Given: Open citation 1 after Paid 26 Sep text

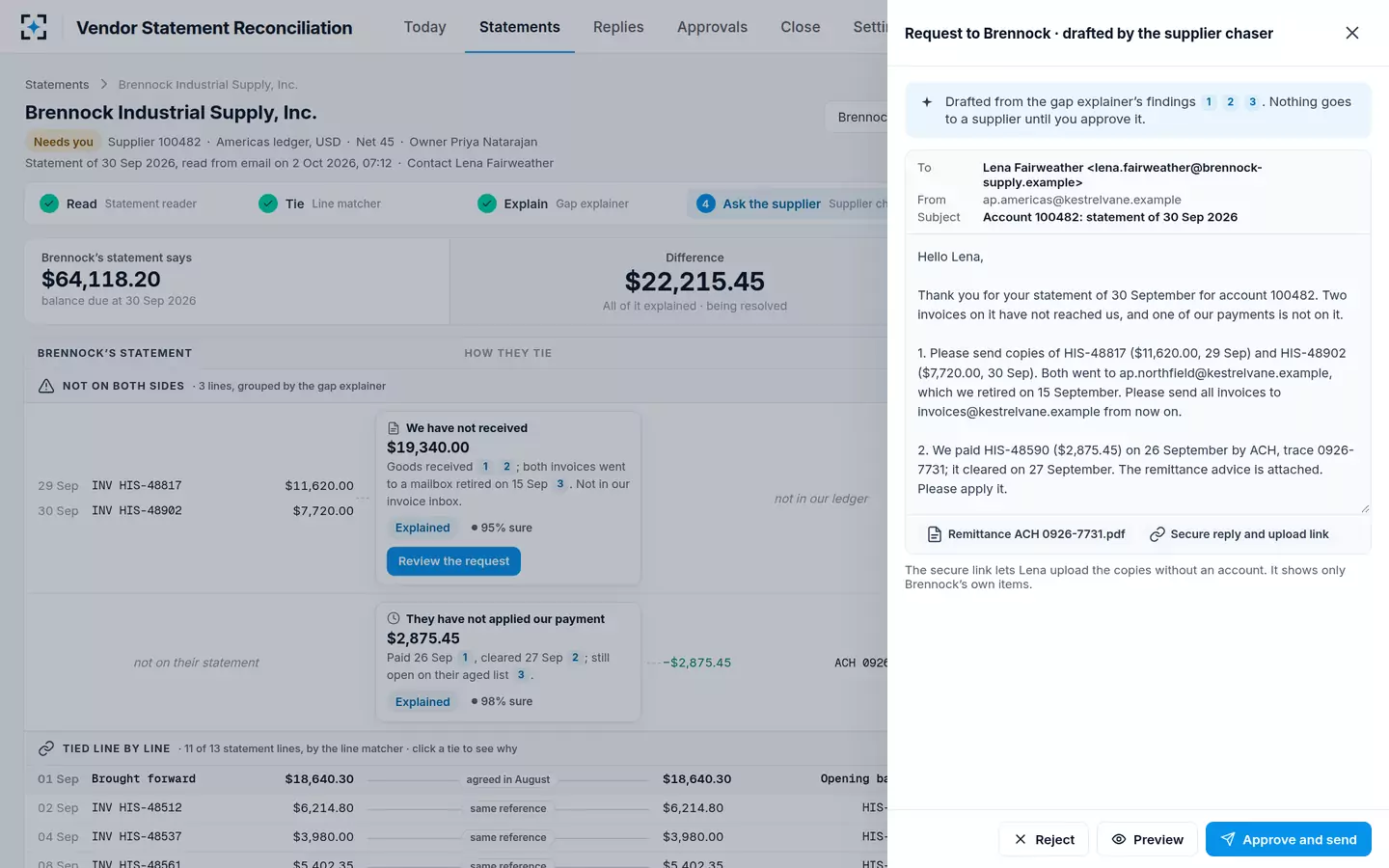Looking at the screenshot, I should point(465,658).
